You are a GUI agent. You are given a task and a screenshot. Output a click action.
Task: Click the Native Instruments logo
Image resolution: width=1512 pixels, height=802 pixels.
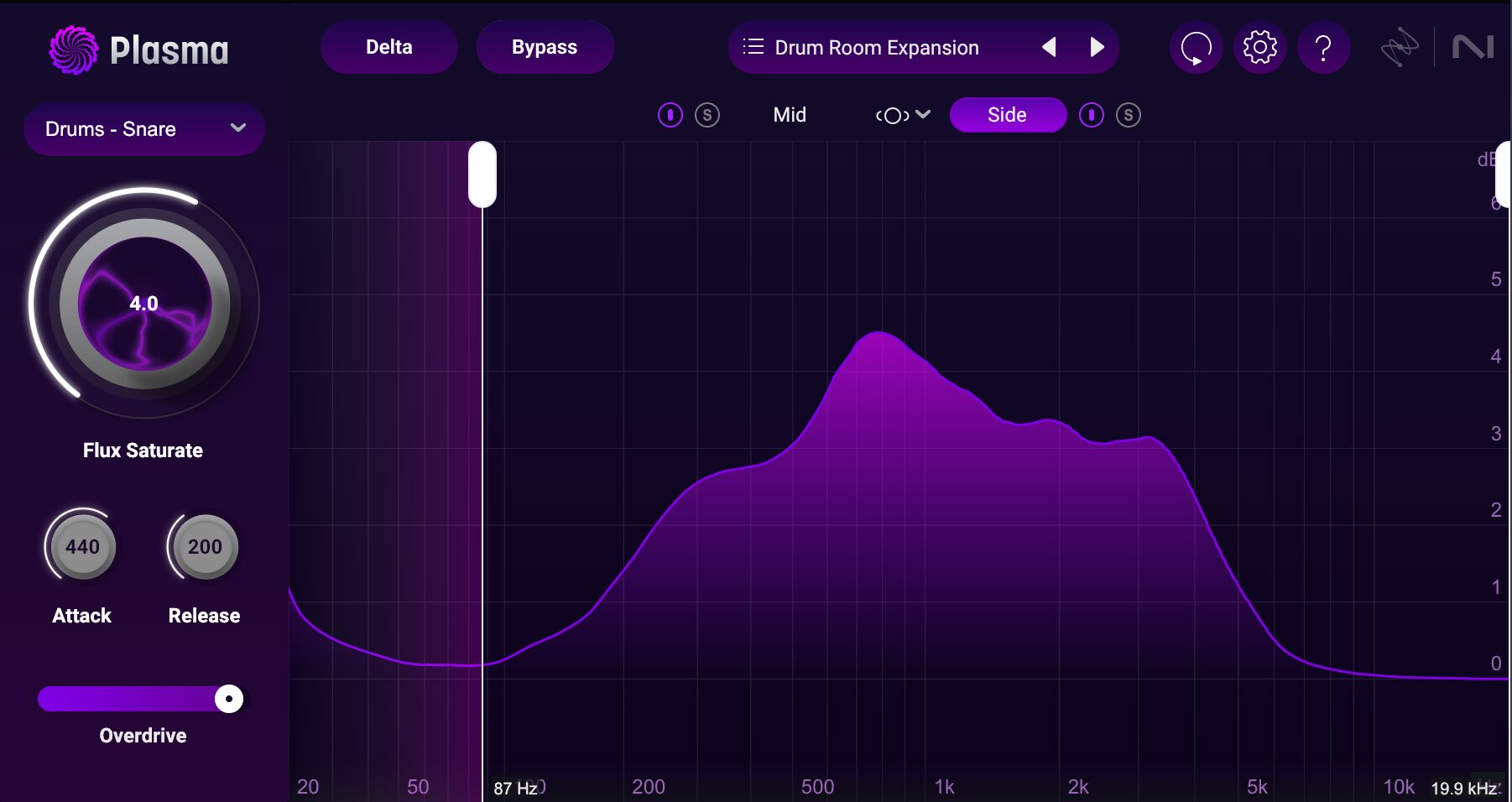pyautogui.click(x=1473, y=47)
